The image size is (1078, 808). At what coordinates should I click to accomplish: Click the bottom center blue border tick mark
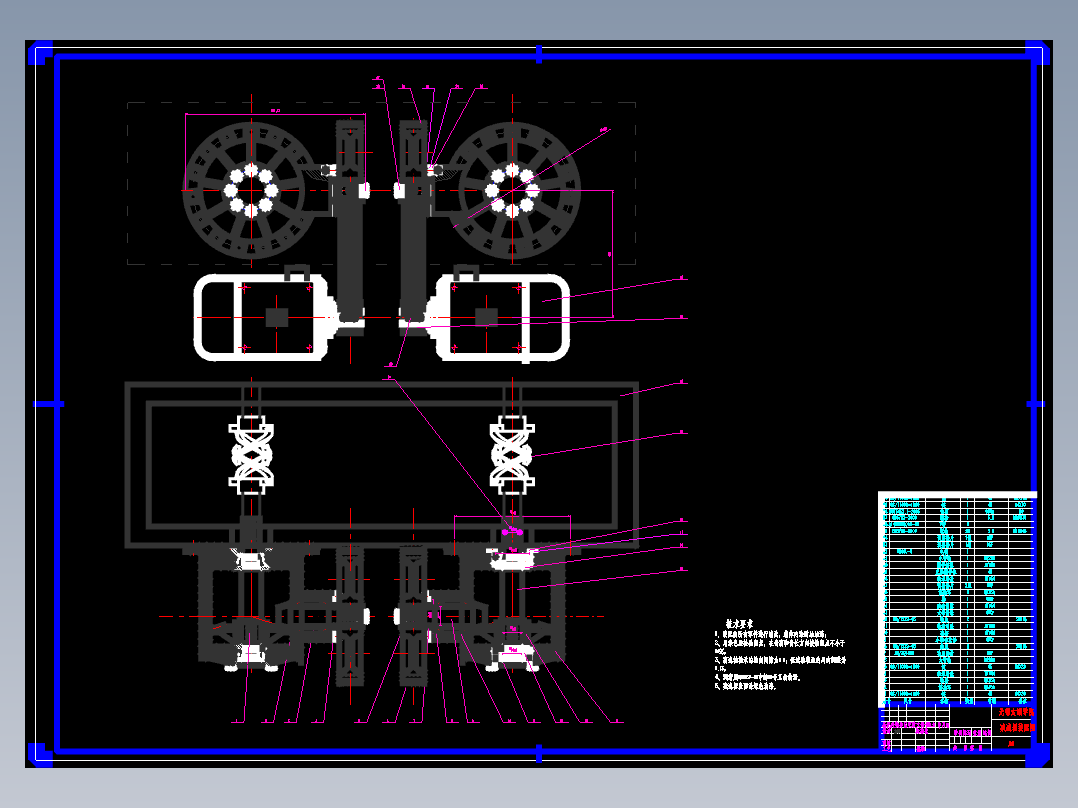click(x=539, y=753)
